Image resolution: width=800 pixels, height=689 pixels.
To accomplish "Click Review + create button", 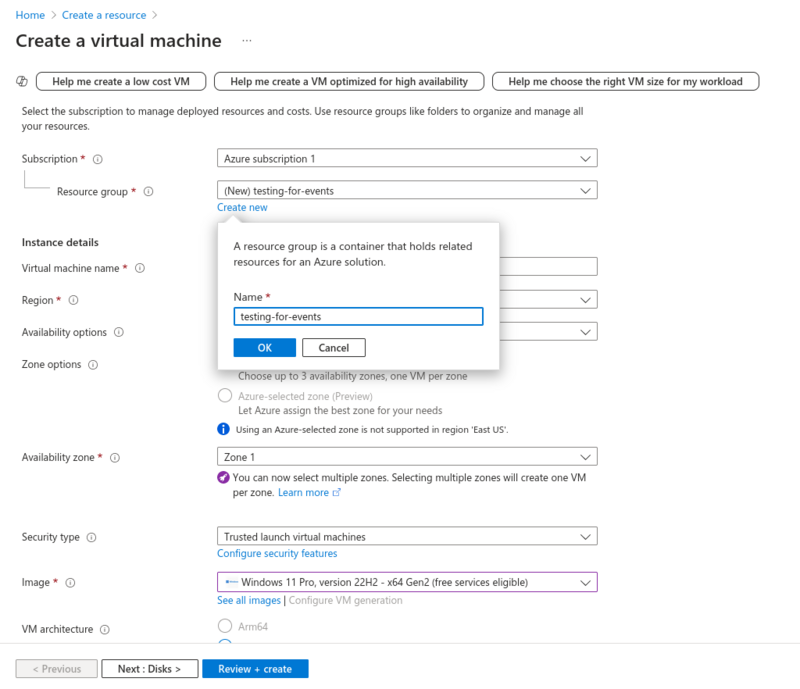I will click(x=255, y=669).
